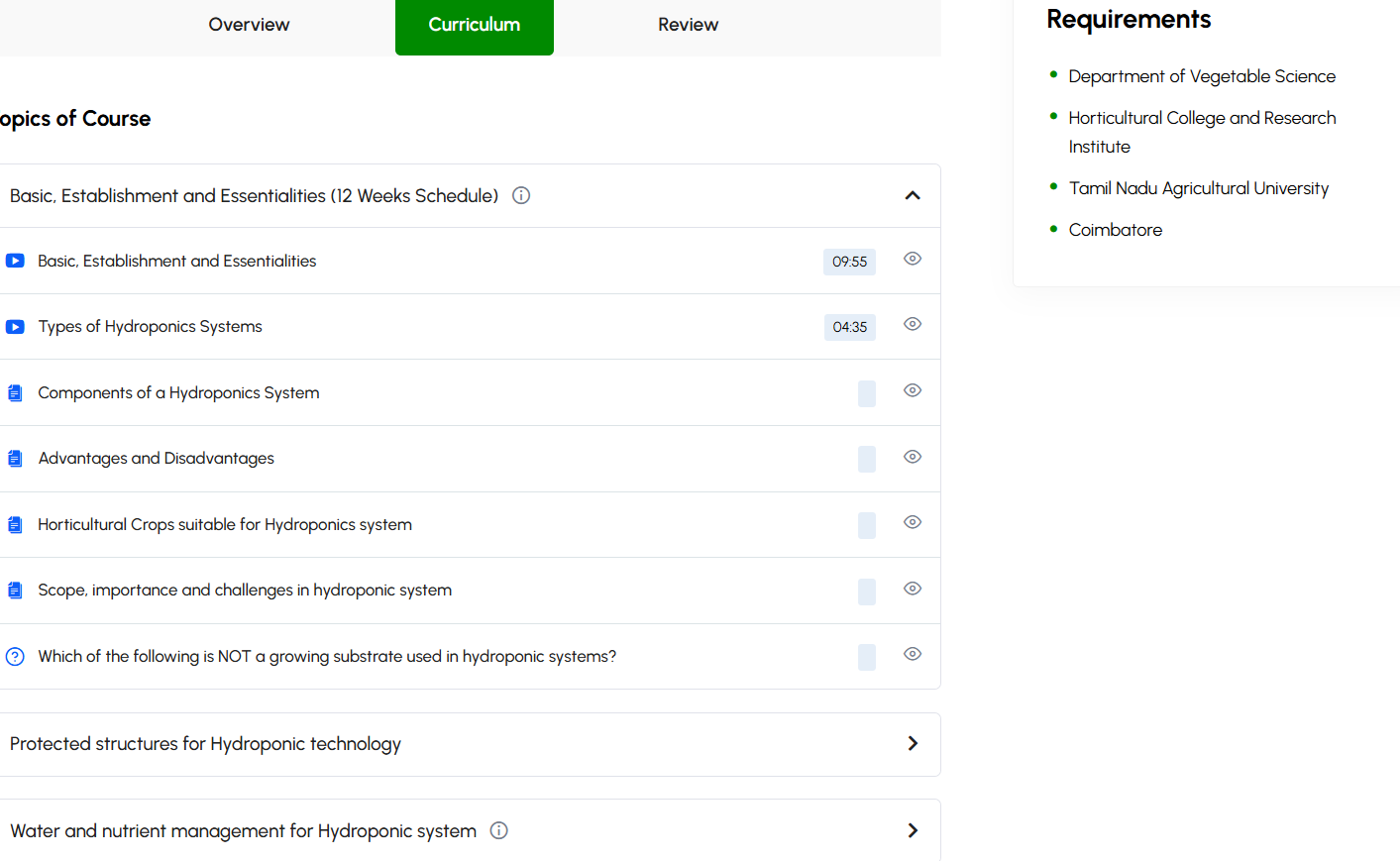Expand Water and nutrient management section chevron
Screen dimensions: 1400x861
(x=913, y=830)
